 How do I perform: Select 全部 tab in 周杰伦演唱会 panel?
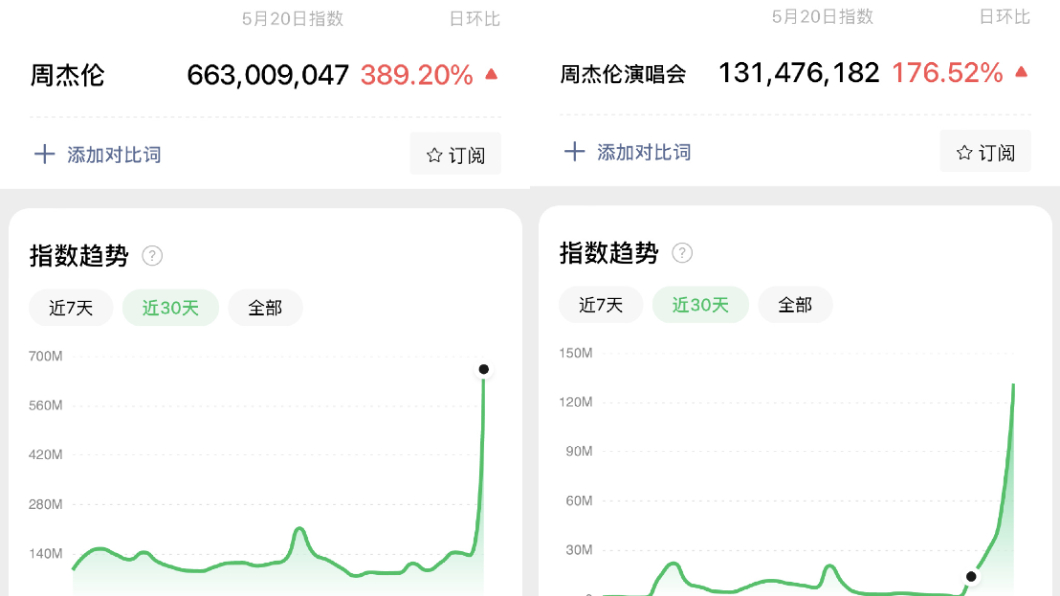(x=795, y=305)
